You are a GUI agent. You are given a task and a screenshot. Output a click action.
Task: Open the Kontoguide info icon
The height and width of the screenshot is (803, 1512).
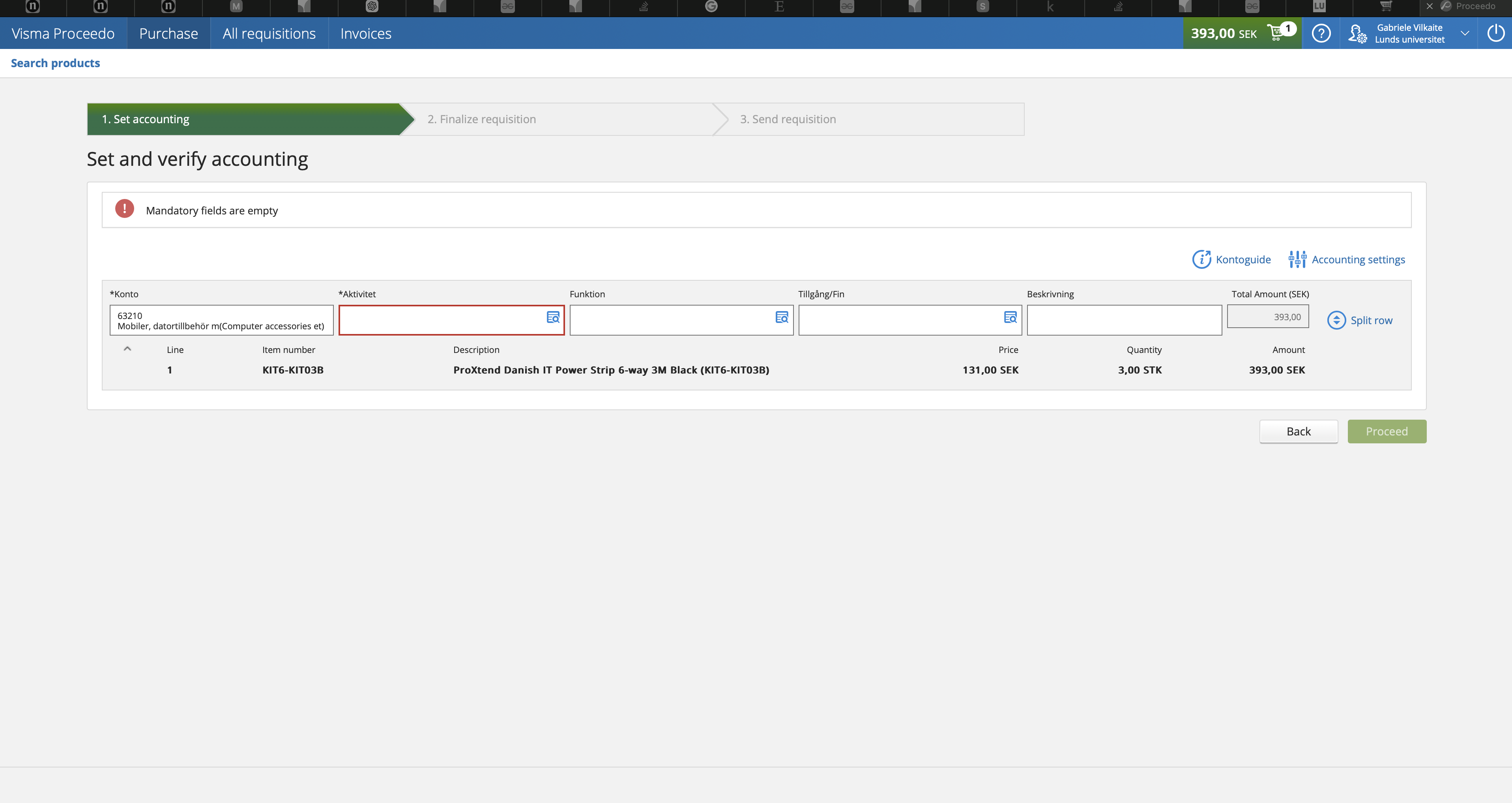tap(1201, 259)
